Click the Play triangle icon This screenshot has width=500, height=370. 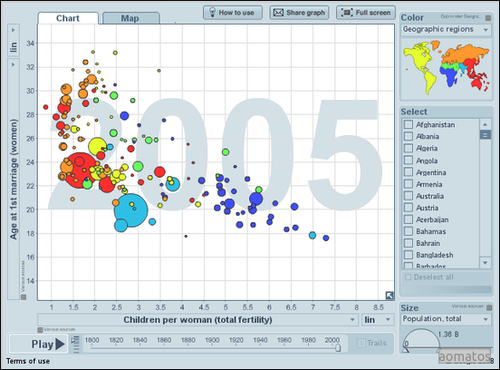click(60, 344)
